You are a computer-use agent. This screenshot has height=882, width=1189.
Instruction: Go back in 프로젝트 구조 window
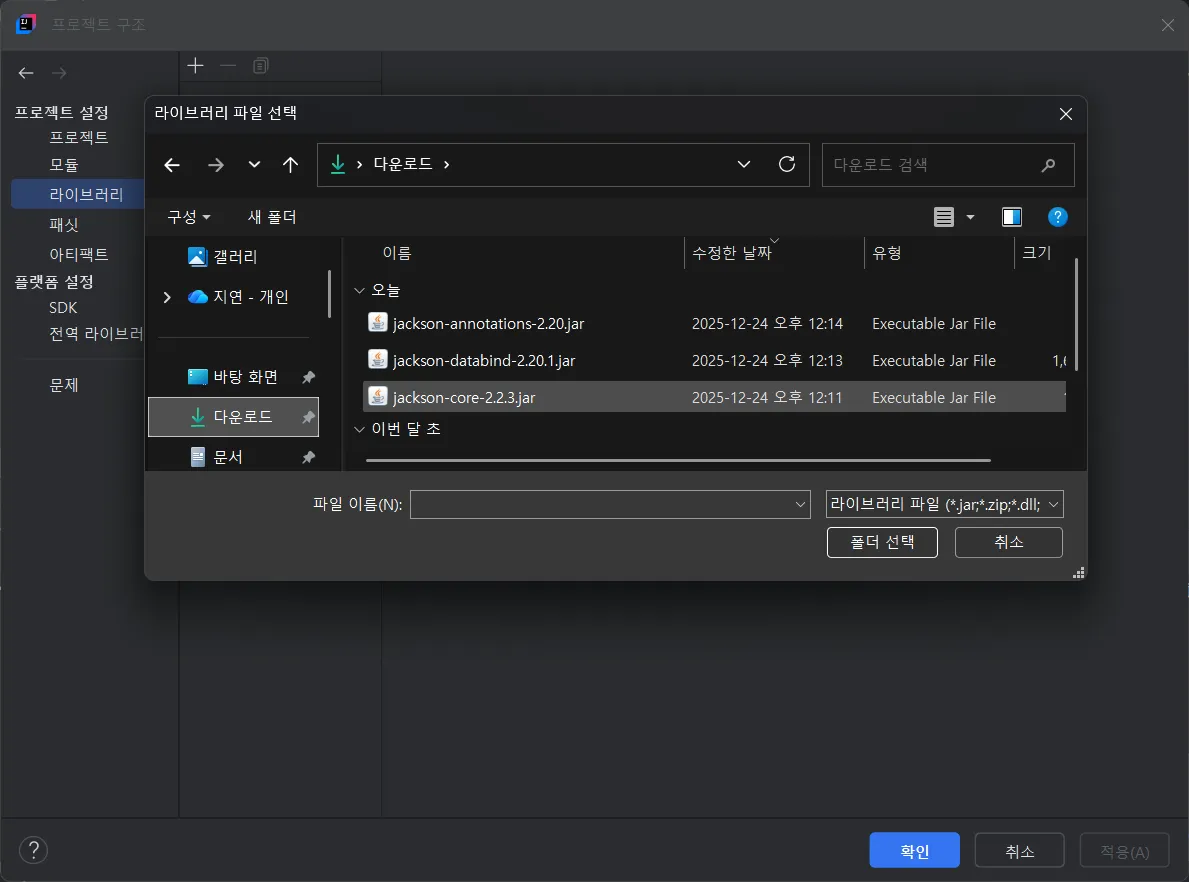click(27, 74)
